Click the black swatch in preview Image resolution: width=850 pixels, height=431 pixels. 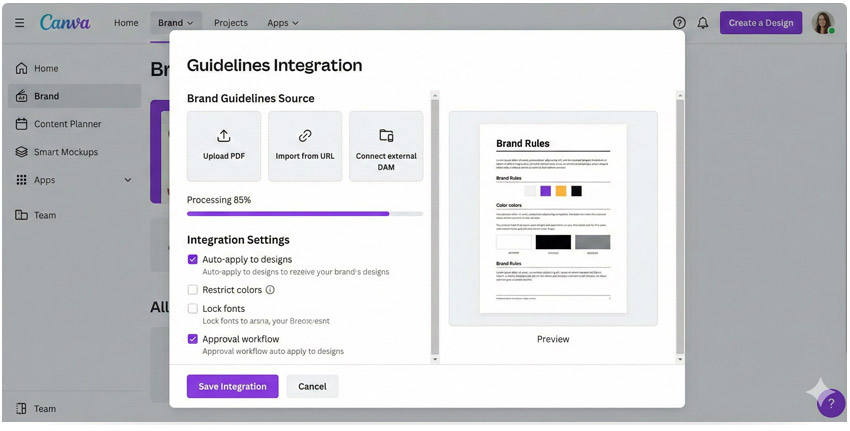[576, 191]
